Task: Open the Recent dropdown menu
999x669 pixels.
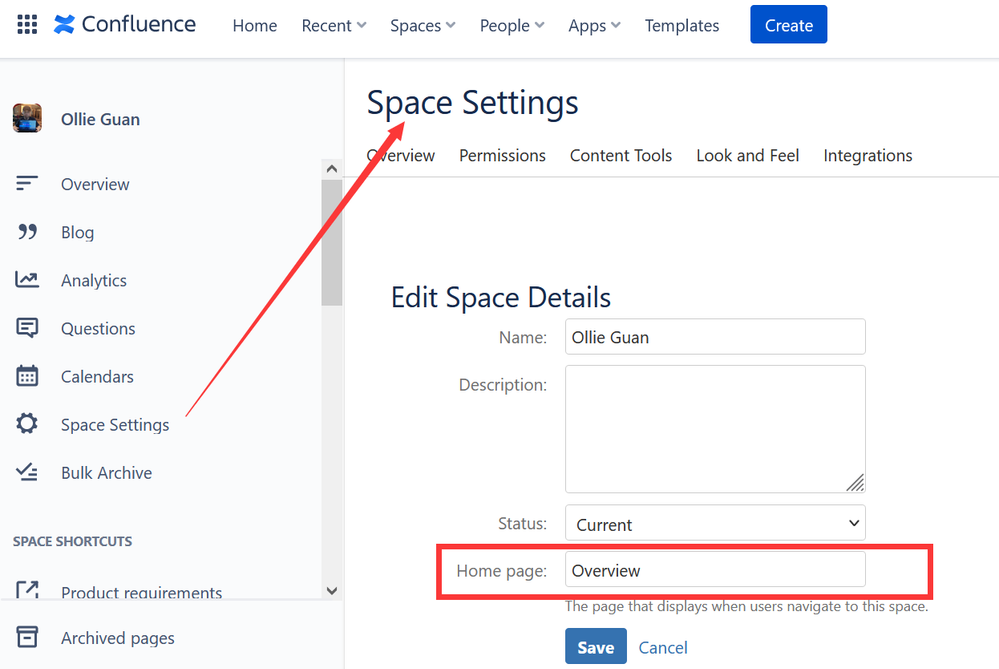Action: tap(334, 25)
